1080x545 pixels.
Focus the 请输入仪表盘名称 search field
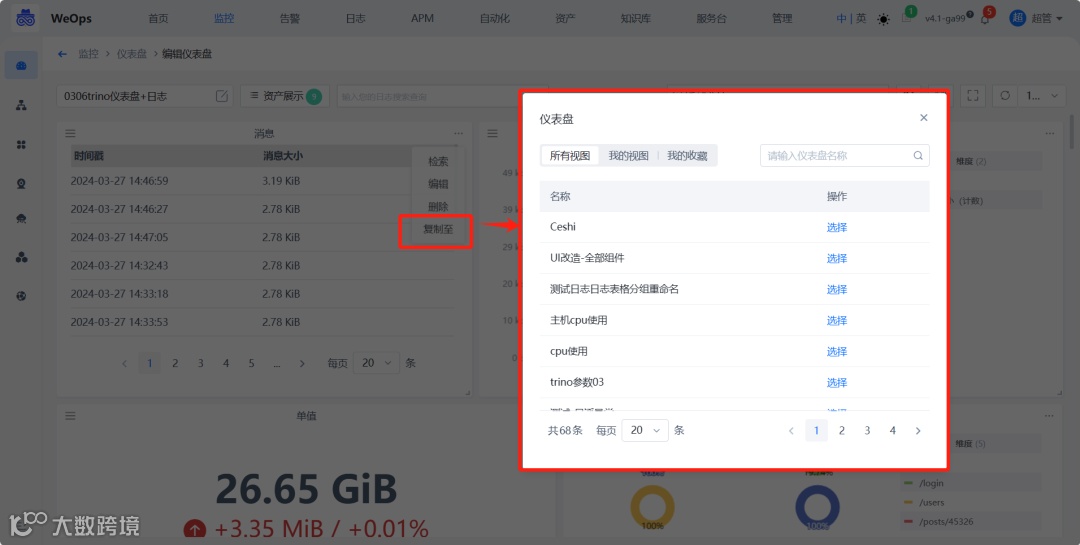(844, 156)
